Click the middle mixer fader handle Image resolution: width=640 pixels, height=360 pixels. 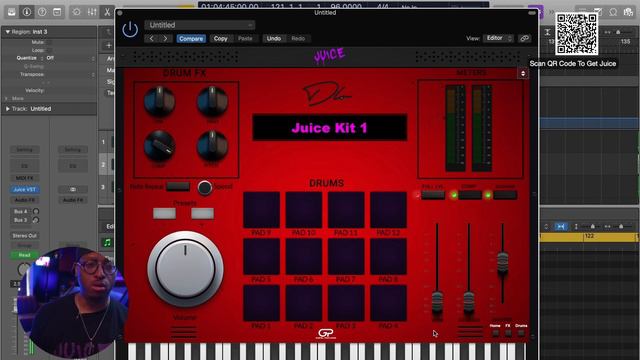[x=469, y=302]
